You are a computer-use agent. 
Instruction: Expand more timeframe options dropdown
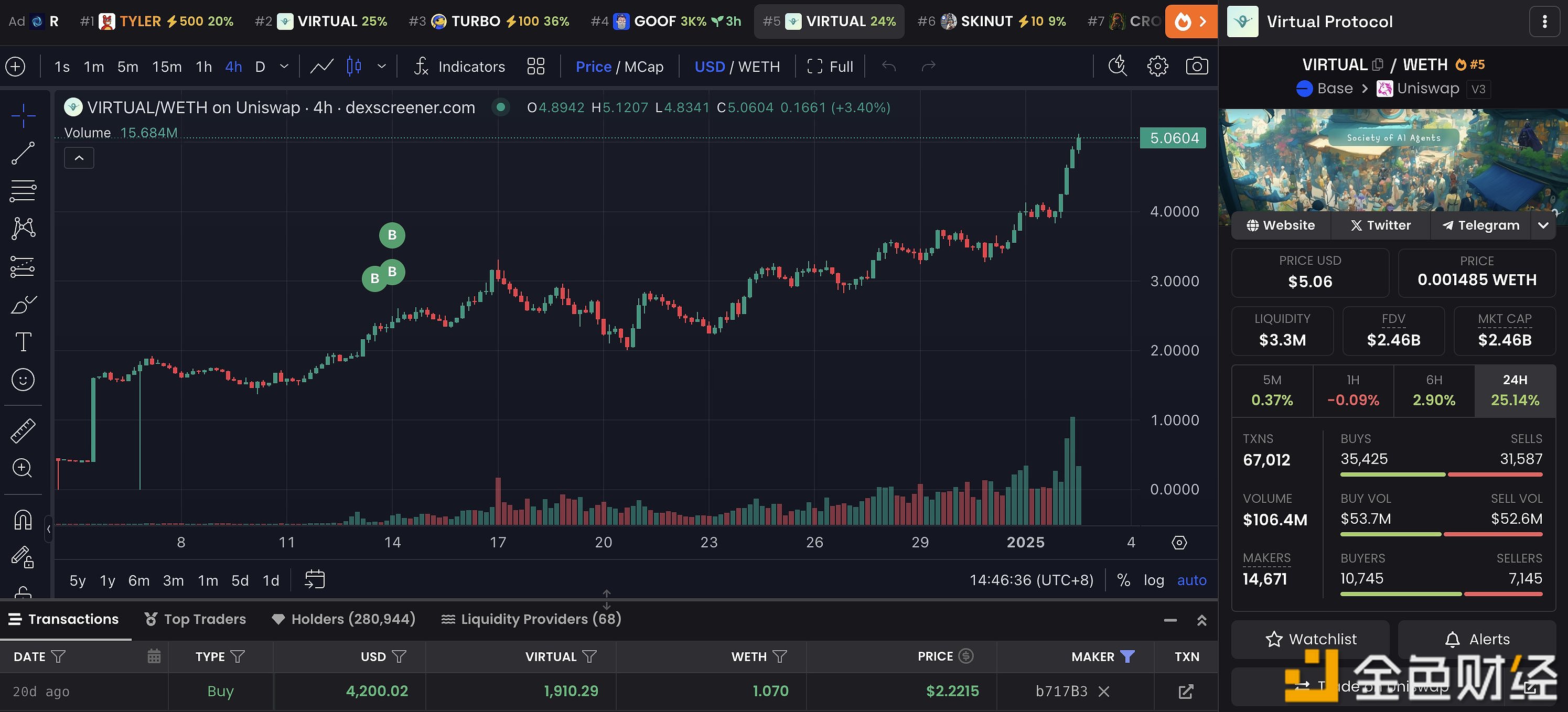(284, 67)
